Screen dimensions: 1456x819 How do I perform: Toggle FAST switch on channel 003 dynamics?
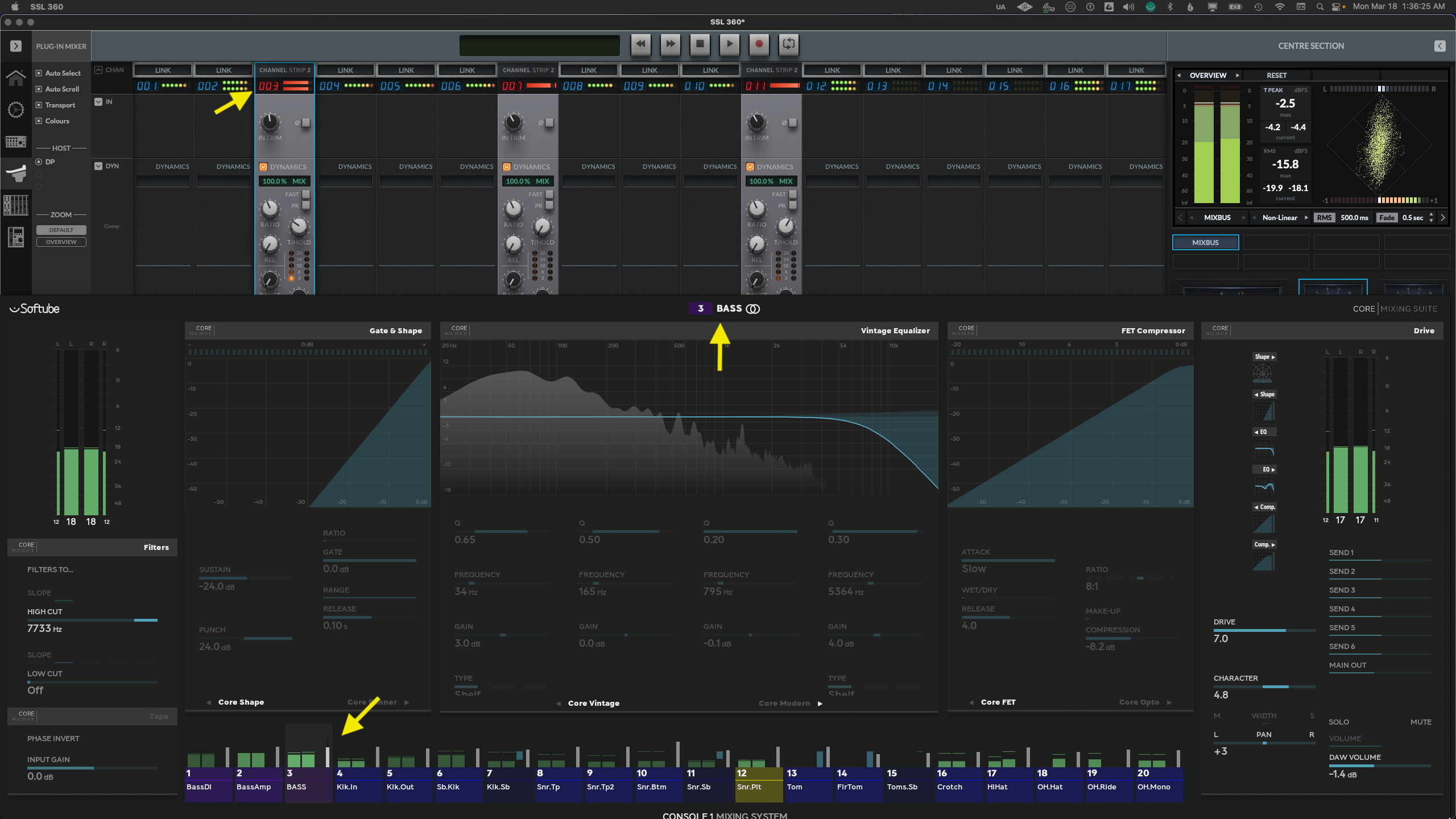coord(306,195)
